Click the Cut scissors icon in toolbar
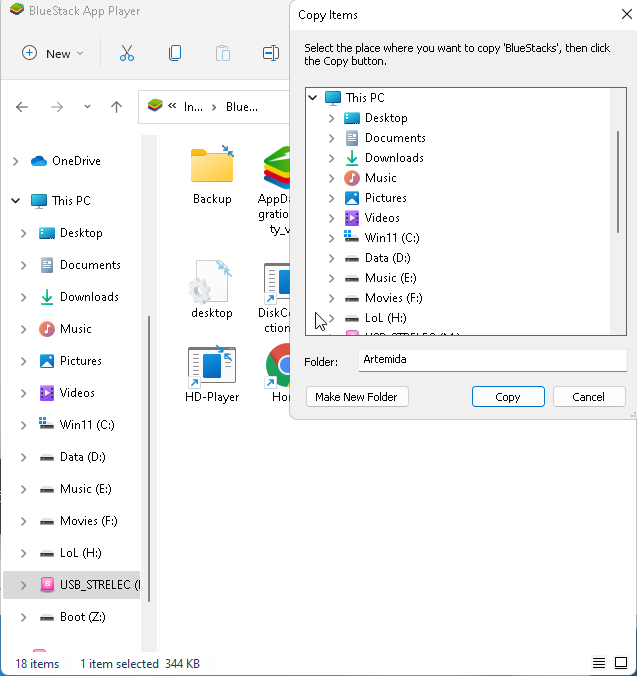The height and width of the screenshot is (676, 637). (x=127, y=53)
